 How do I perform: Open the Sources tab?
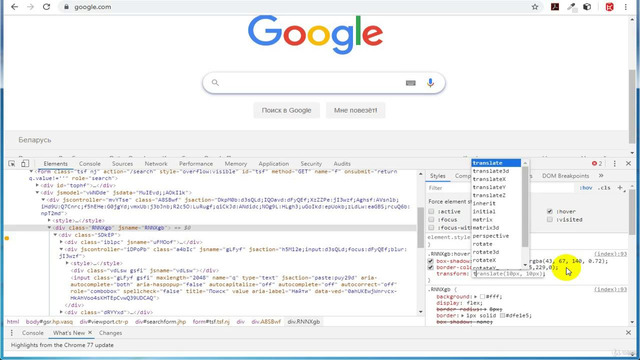click(x=122, y=164)
